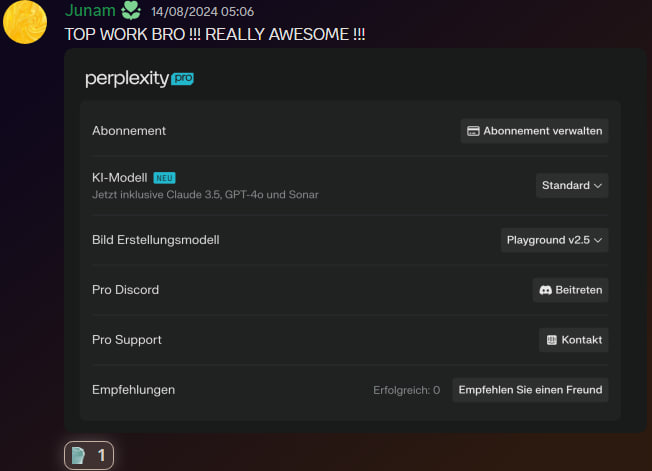The image size is (652, 471).
Task: Click the Erfolgreich: 0 referral counter
Action: [406, 390]
